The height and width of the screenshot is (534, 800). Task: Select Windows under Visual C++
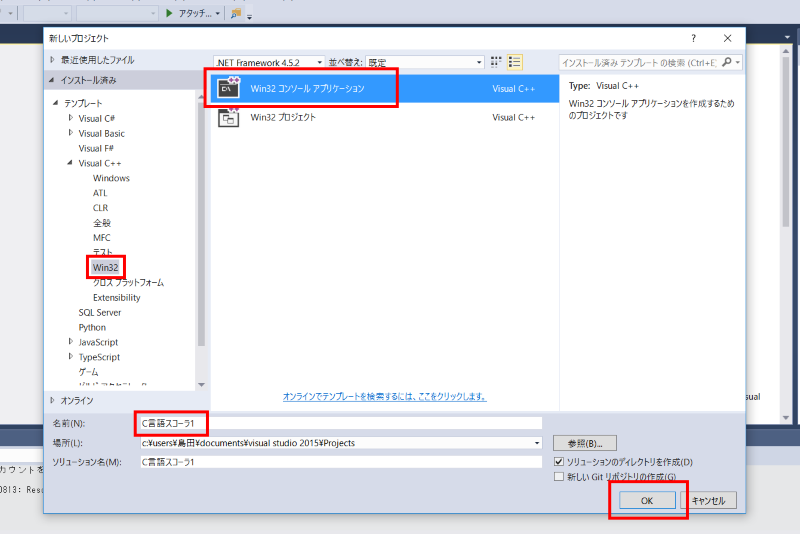coord(111,178)
